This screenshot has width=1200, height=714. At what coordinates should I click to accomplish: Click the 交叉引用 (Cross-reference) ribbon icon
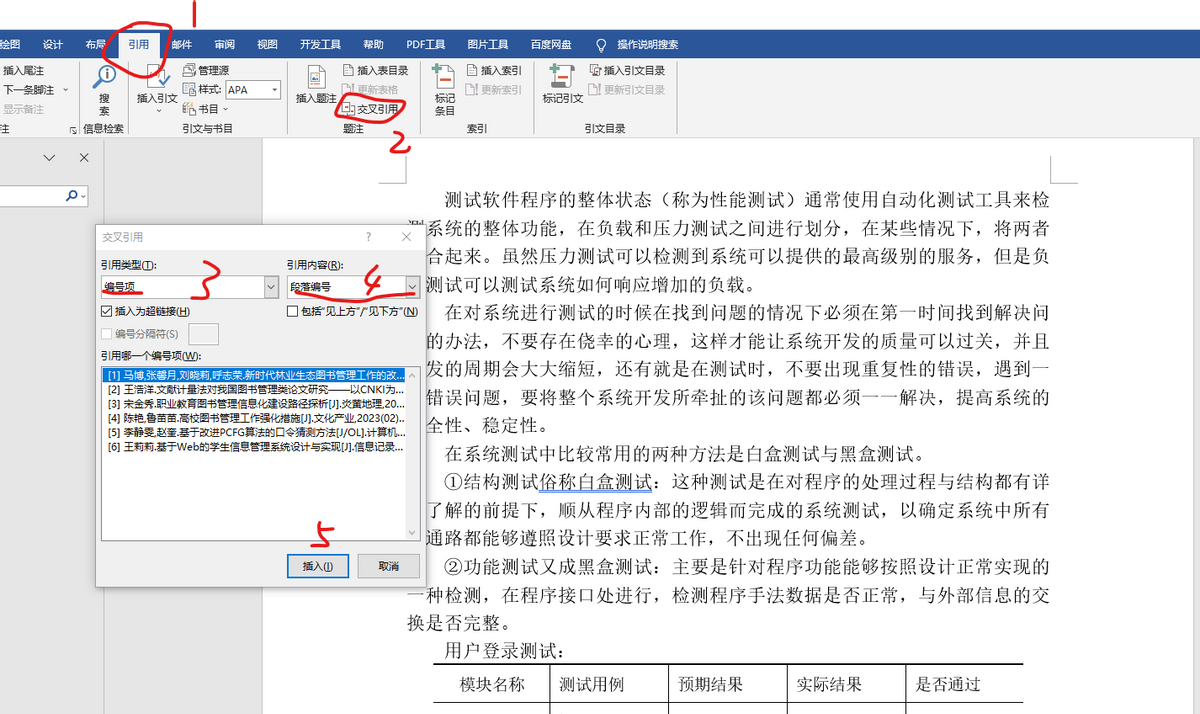[347, 108]
